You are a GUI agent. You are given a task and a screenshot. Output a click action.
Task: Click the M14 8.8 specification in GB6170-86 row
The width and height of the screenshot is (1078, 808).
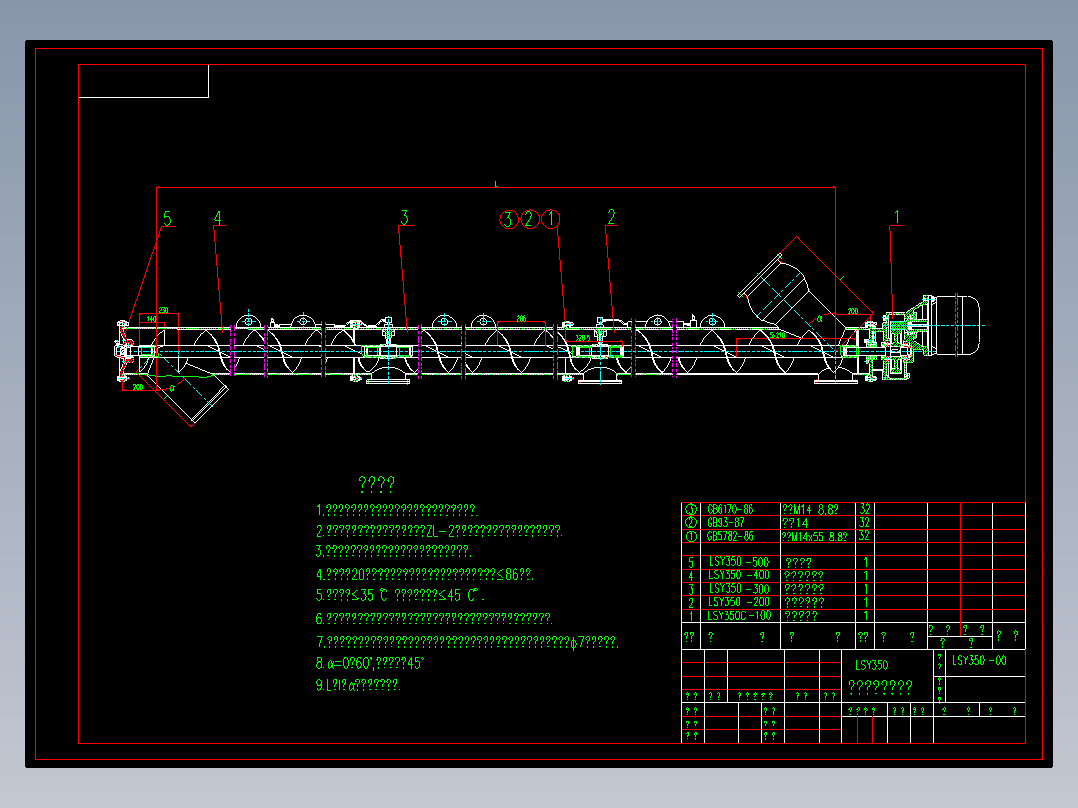tap(810, 510)
